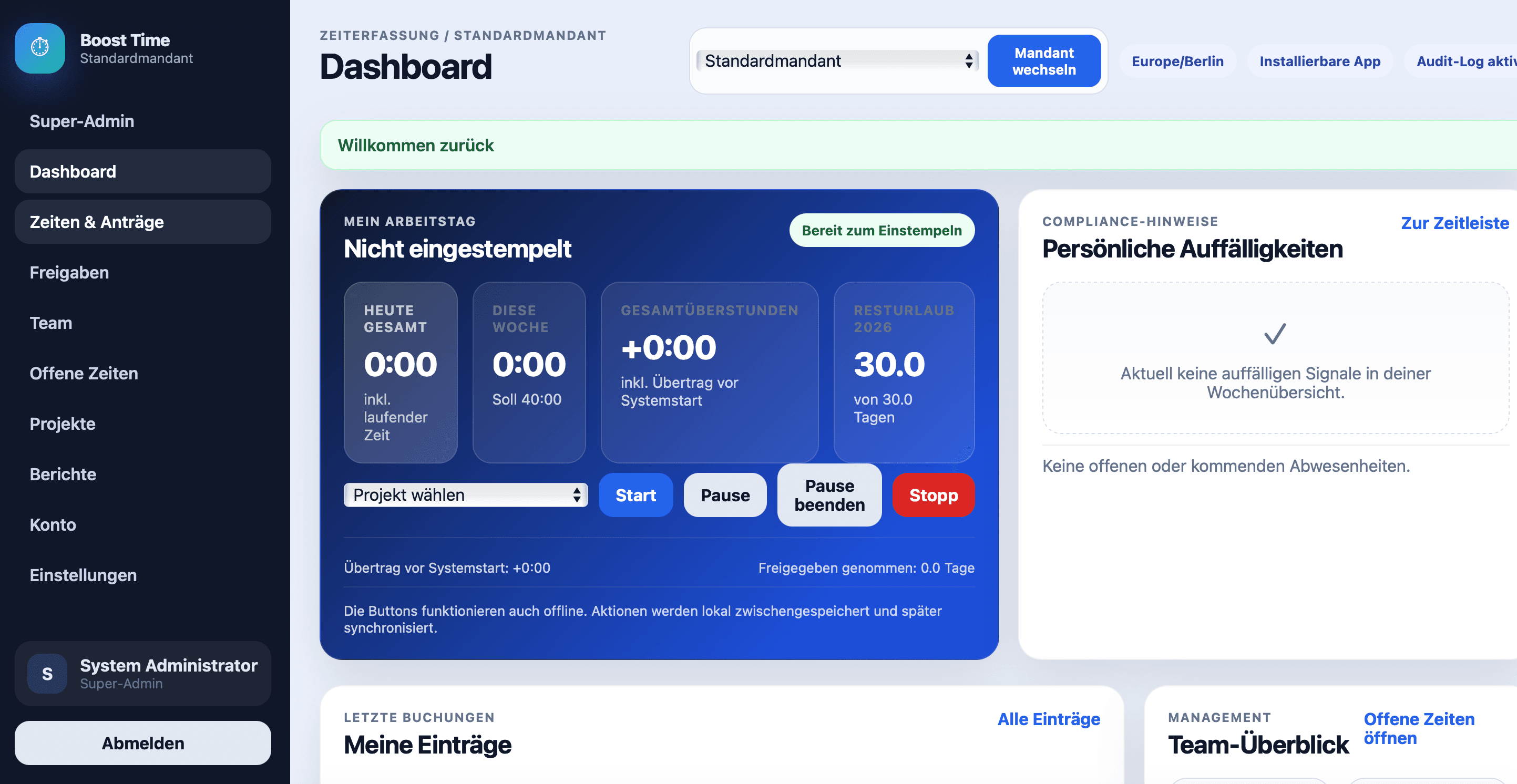Image resolution: width=1517 pixels, height=784 pixels.
Task: Open the Alle Einträge link
Action: [1049, 719]
